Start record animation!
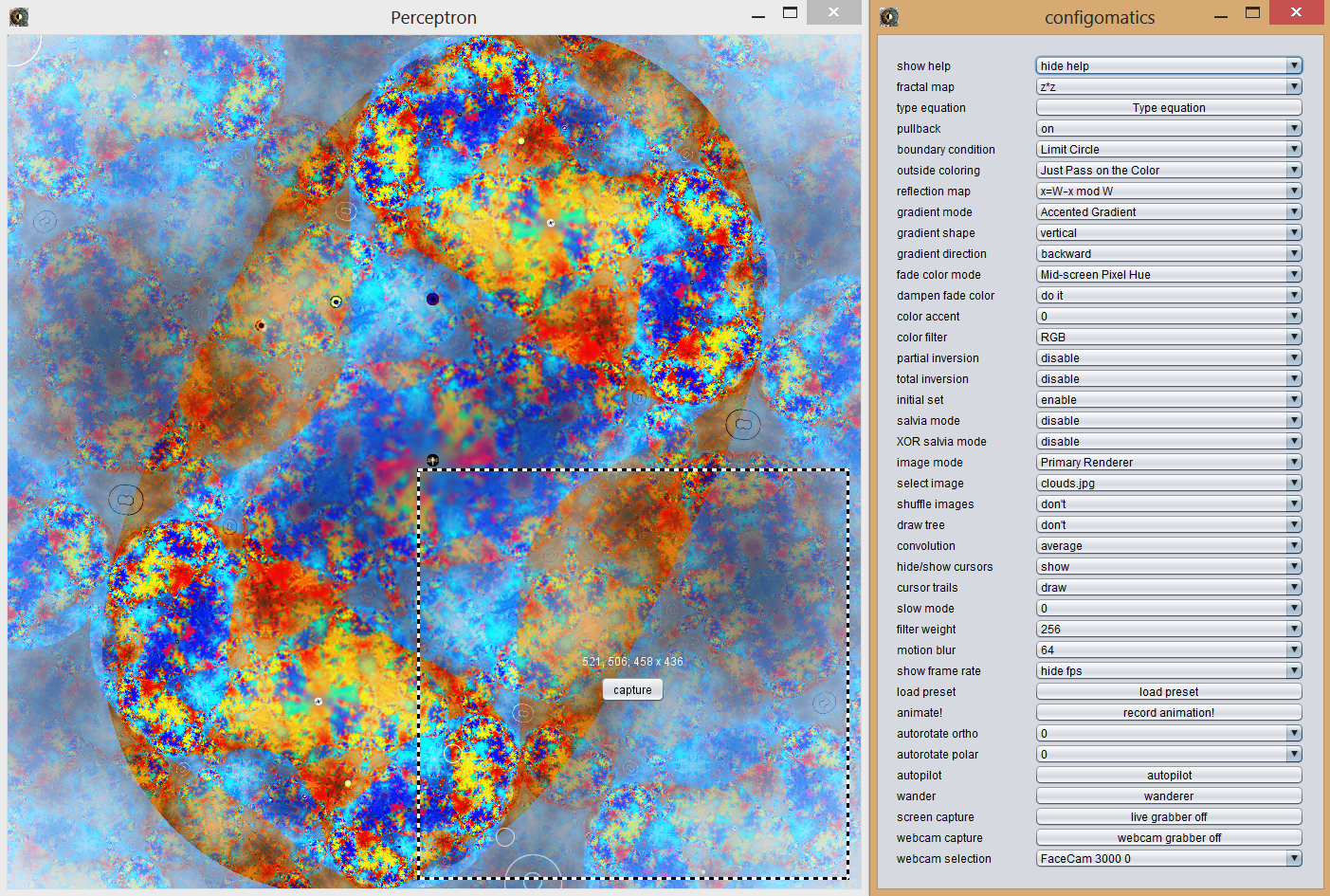This screenshot has width=1330, height=896. click(x=1169, y=713)
